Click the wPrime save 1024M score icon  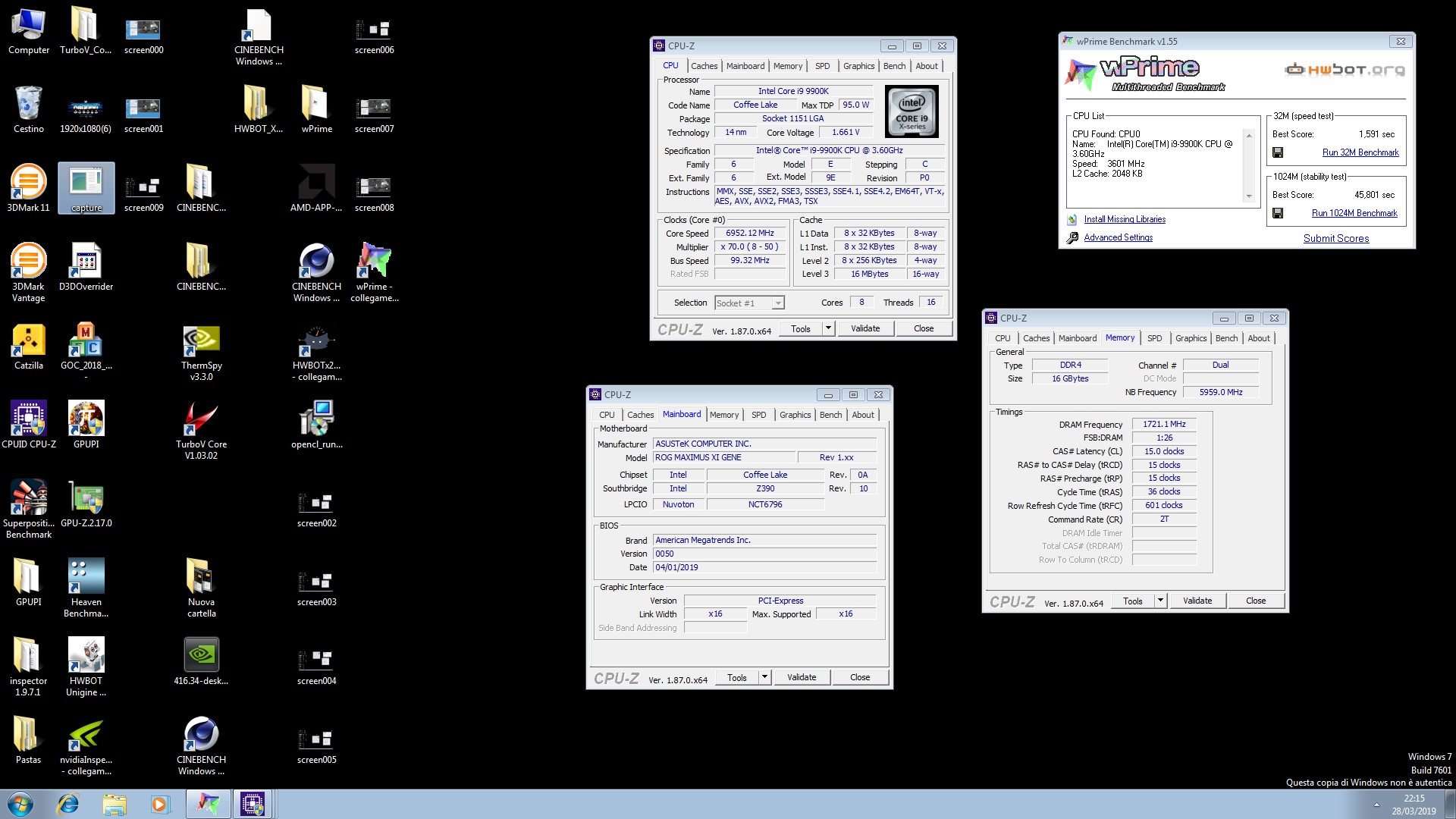coord(1278,213)
